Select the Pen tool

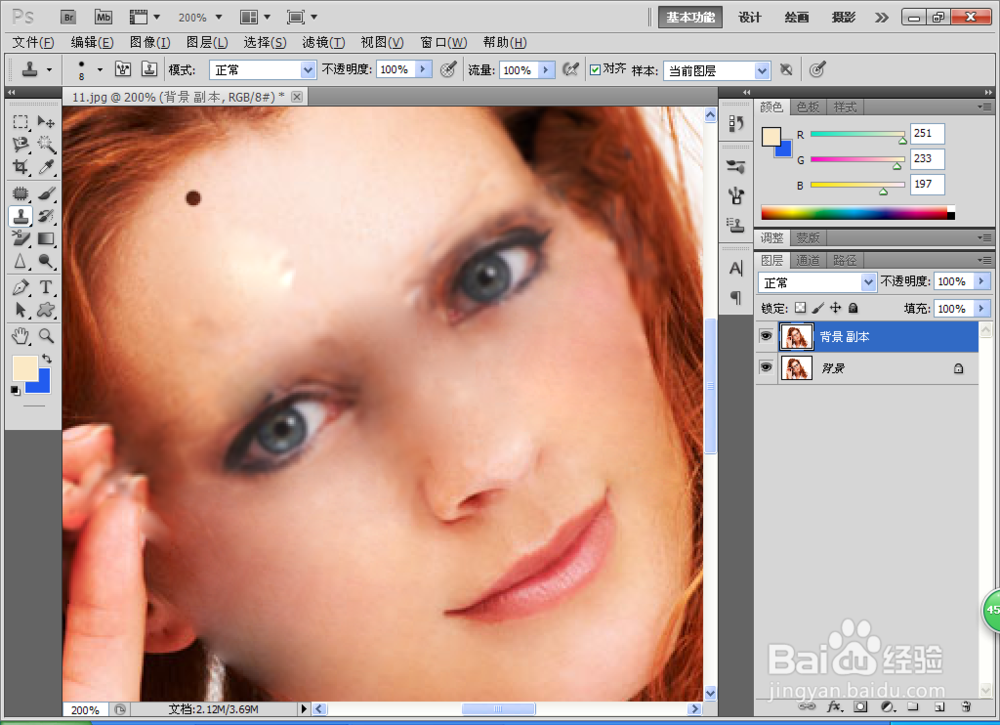[x=20, y=288]
